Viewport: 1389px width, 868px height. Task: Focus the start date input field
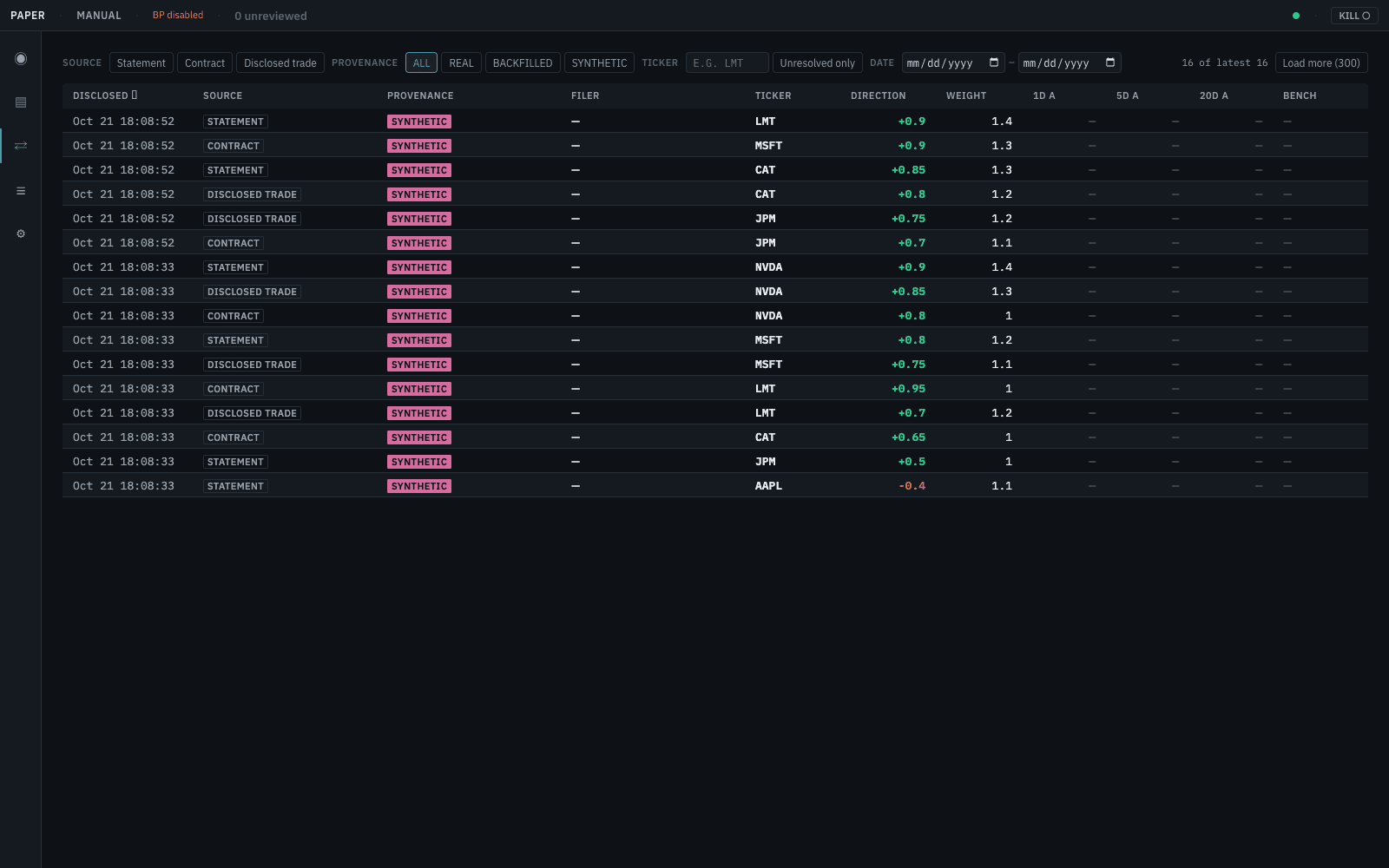pos(953,62)
